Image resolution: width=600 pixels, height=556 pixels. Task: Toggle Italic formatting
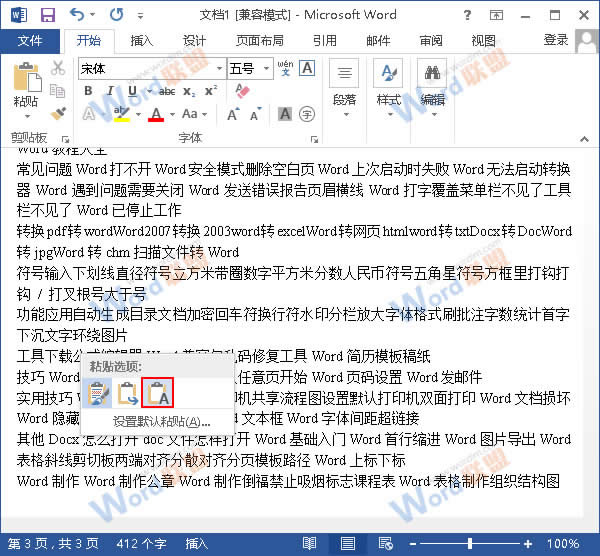tap(110, 91)
